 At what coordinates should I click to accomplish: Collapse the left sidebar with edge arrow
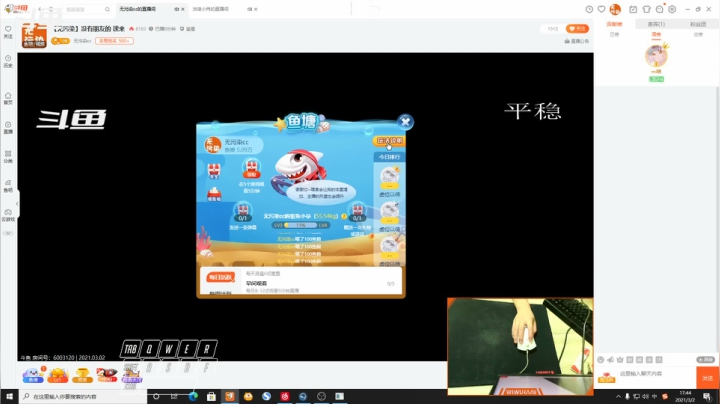click(17, 203)
